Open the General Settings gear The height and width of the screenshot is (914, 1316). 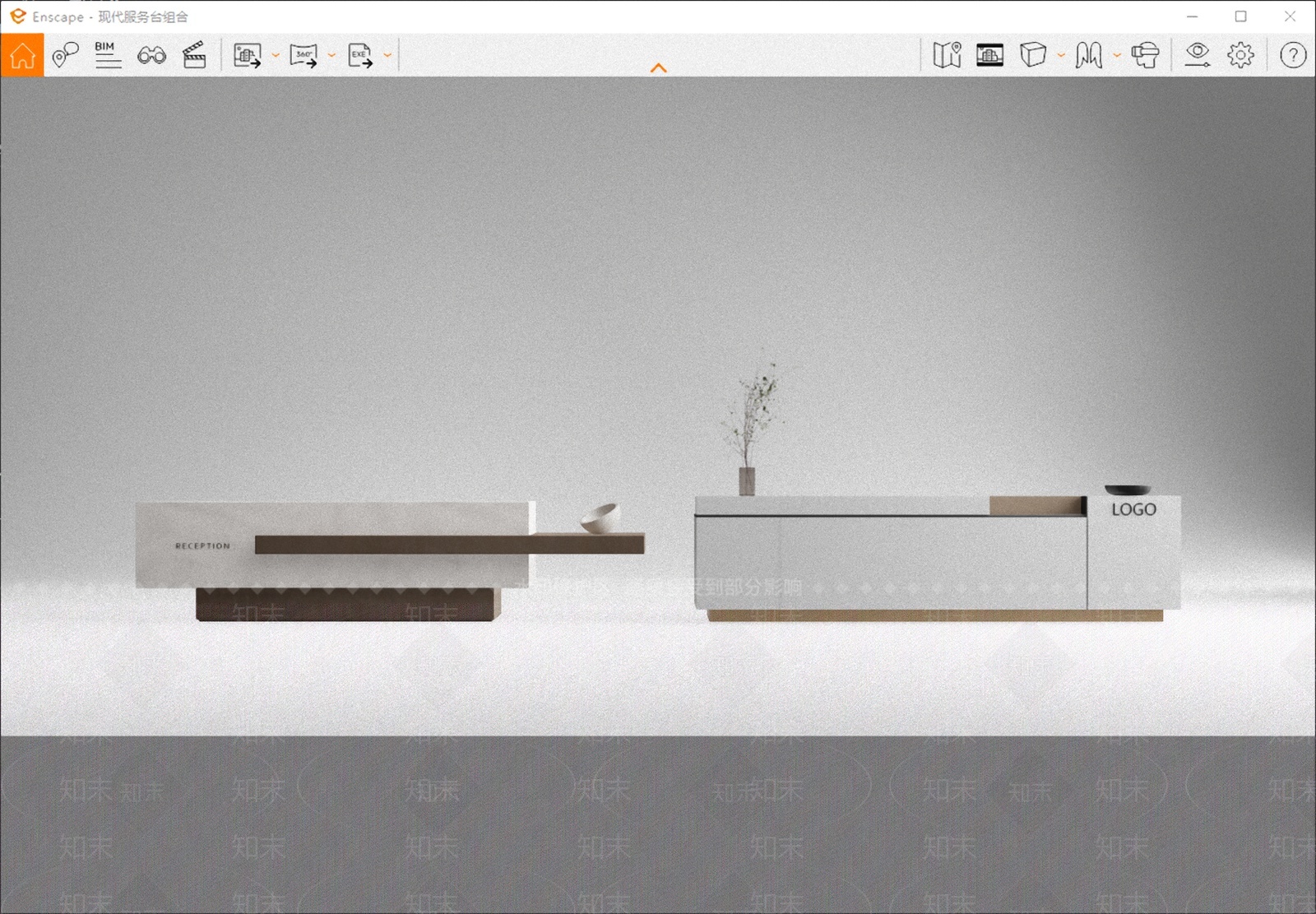1241,55
